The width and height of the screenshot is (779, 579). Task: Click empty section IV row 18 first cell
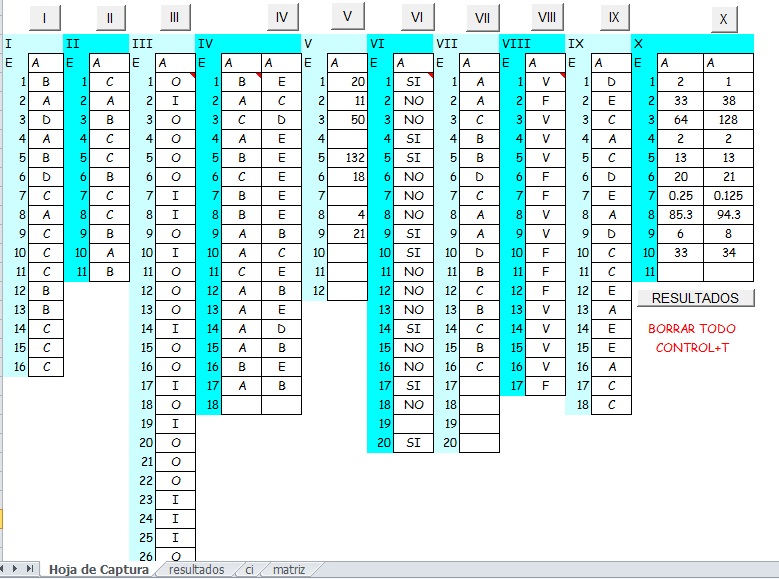click(241, 405)
